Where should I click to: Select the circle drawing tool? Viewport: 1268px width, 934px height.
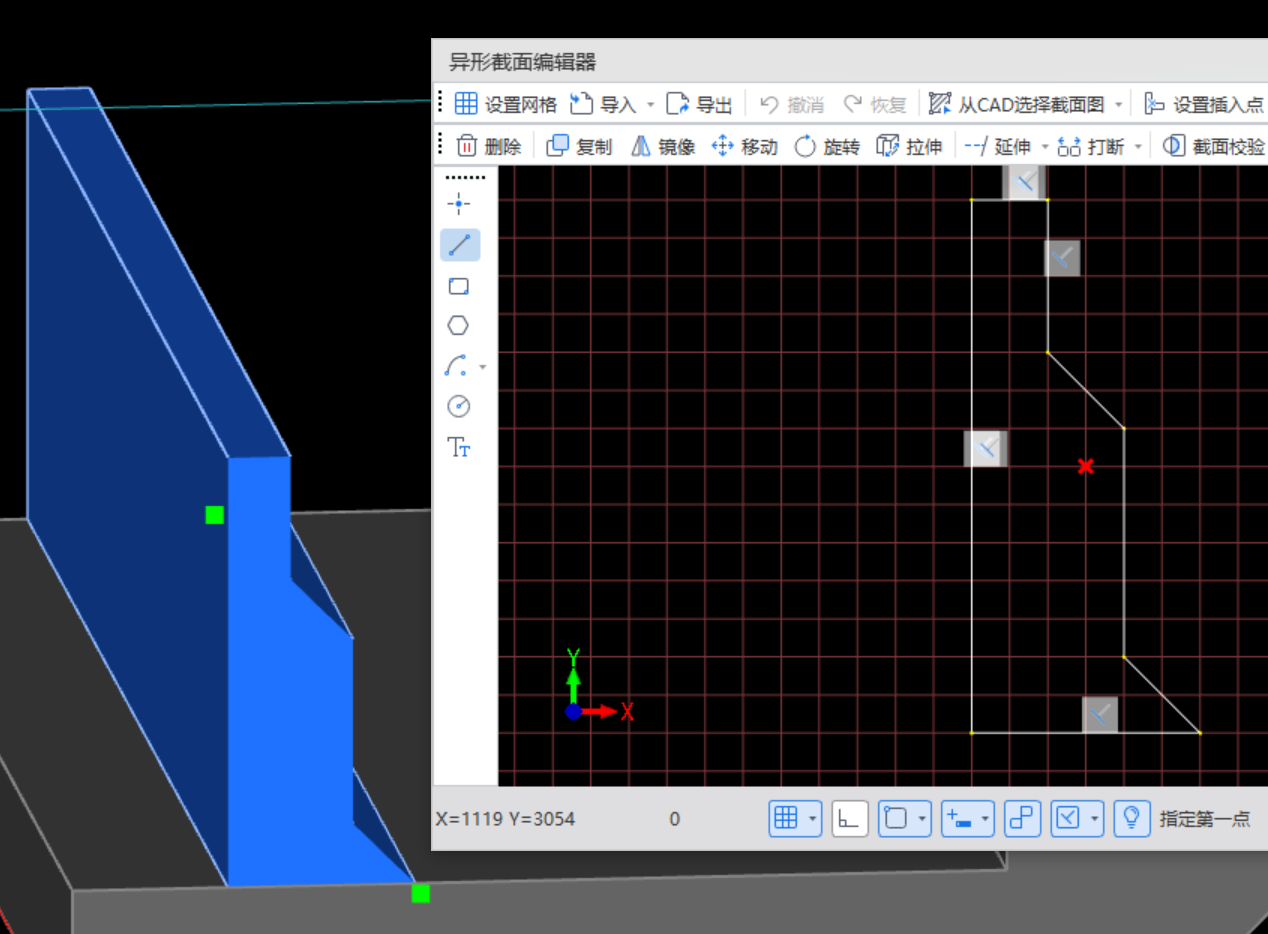[459, 406]
